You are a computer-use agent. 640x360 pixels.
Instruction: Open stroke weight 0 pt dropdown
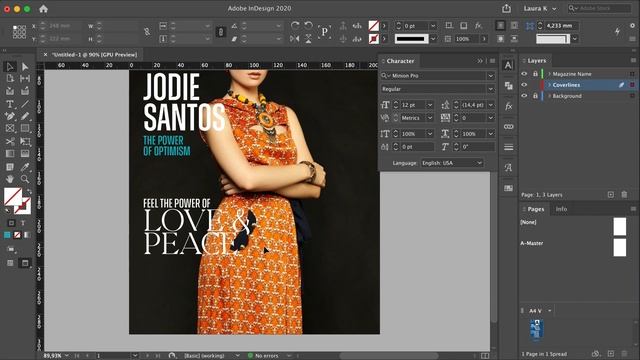(433, 26)
